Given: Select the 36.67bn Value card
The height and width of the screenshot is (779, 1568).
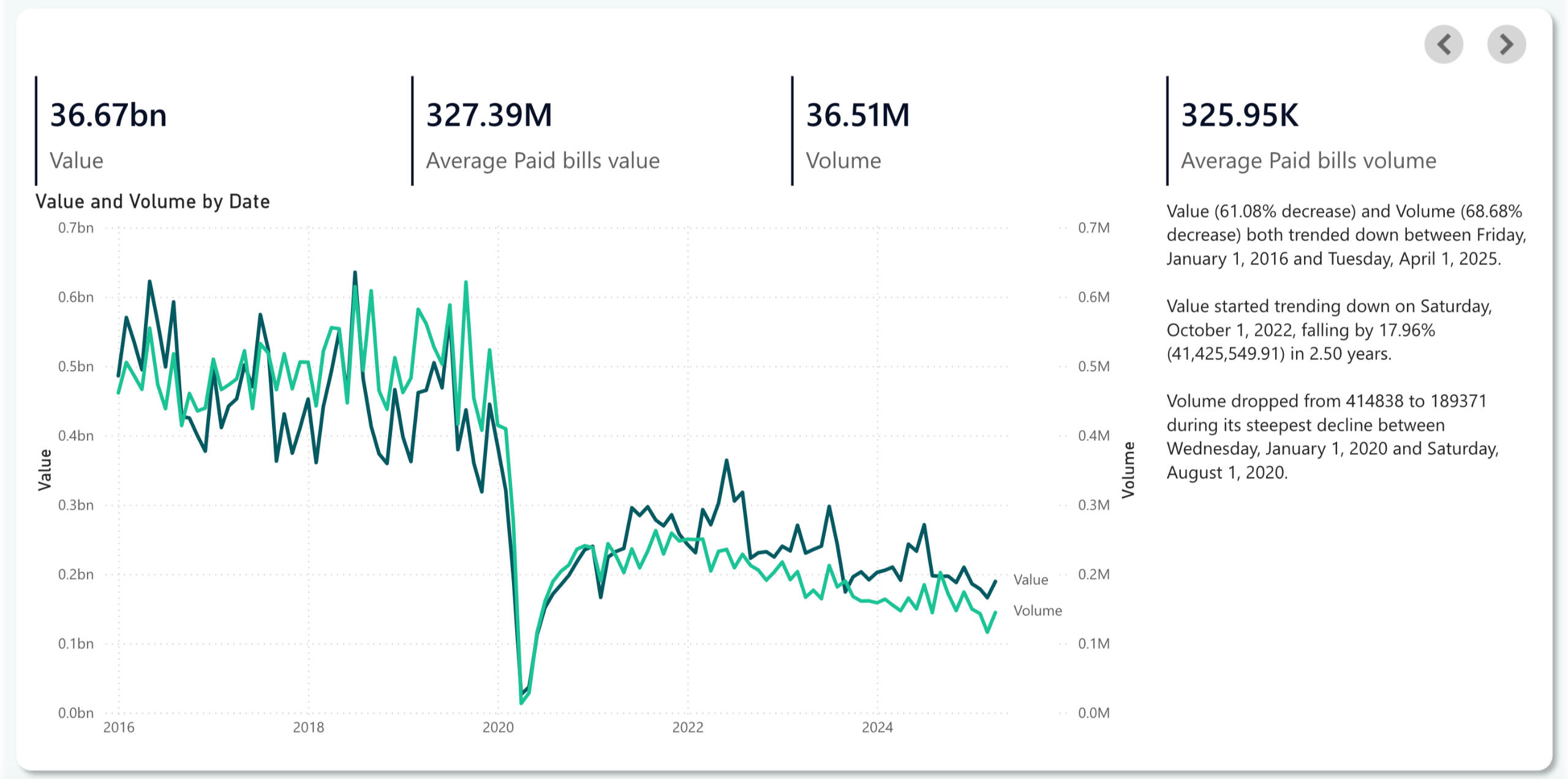Looking at the screenshot, I should tap(108, 130).
